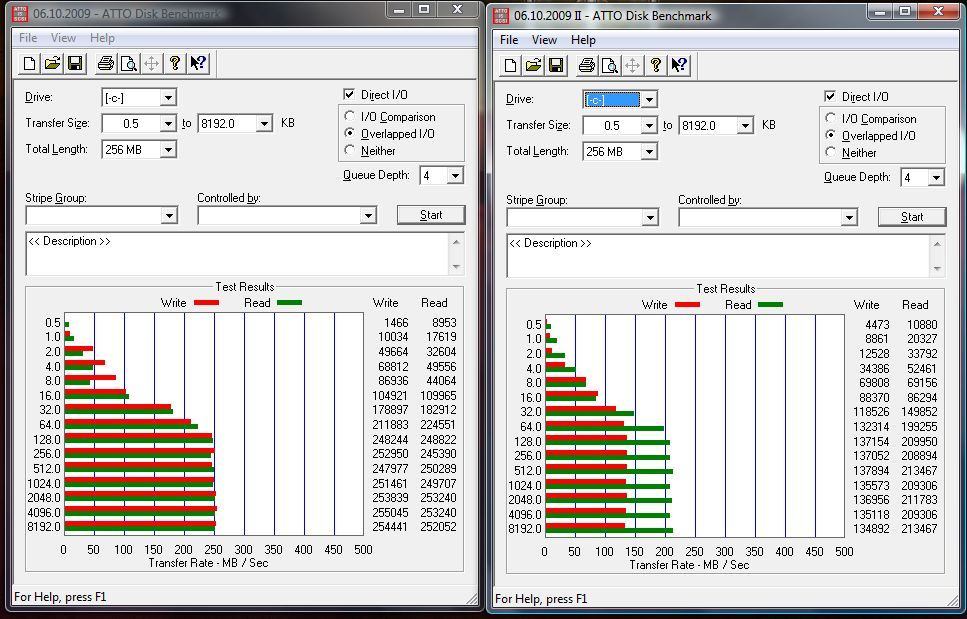This screenshot has width=967, height=619.
Task: Click read value 213467 for 8192.0, right window
Action: [920, 528]
